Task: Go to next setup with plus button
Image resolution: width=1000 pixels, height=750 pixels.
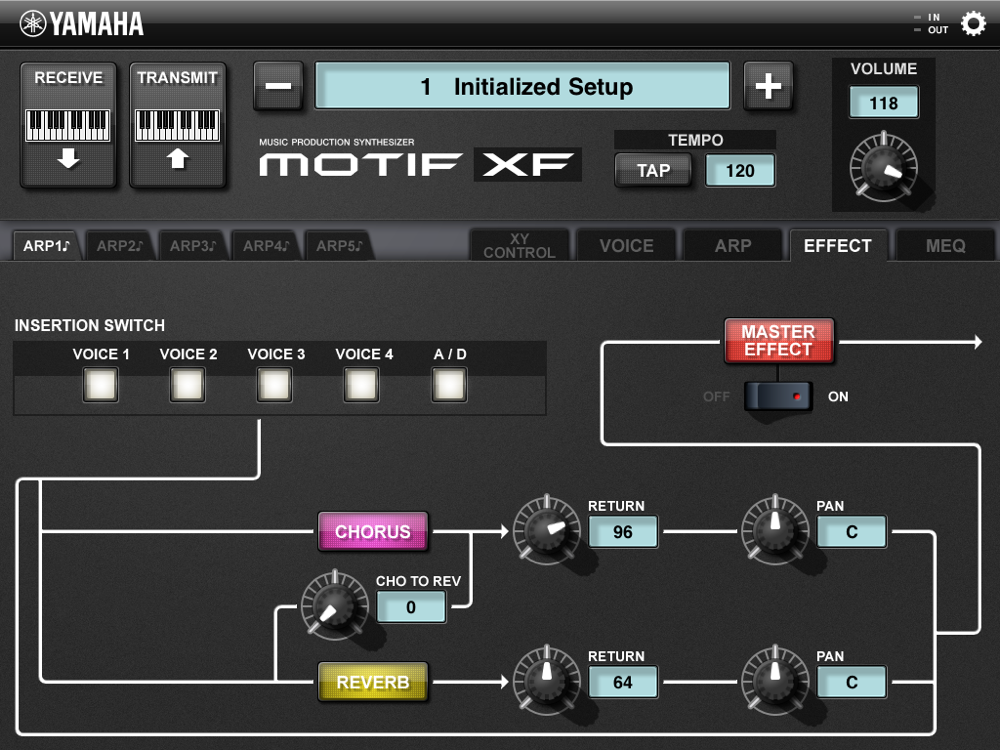Action: (768, 86)
